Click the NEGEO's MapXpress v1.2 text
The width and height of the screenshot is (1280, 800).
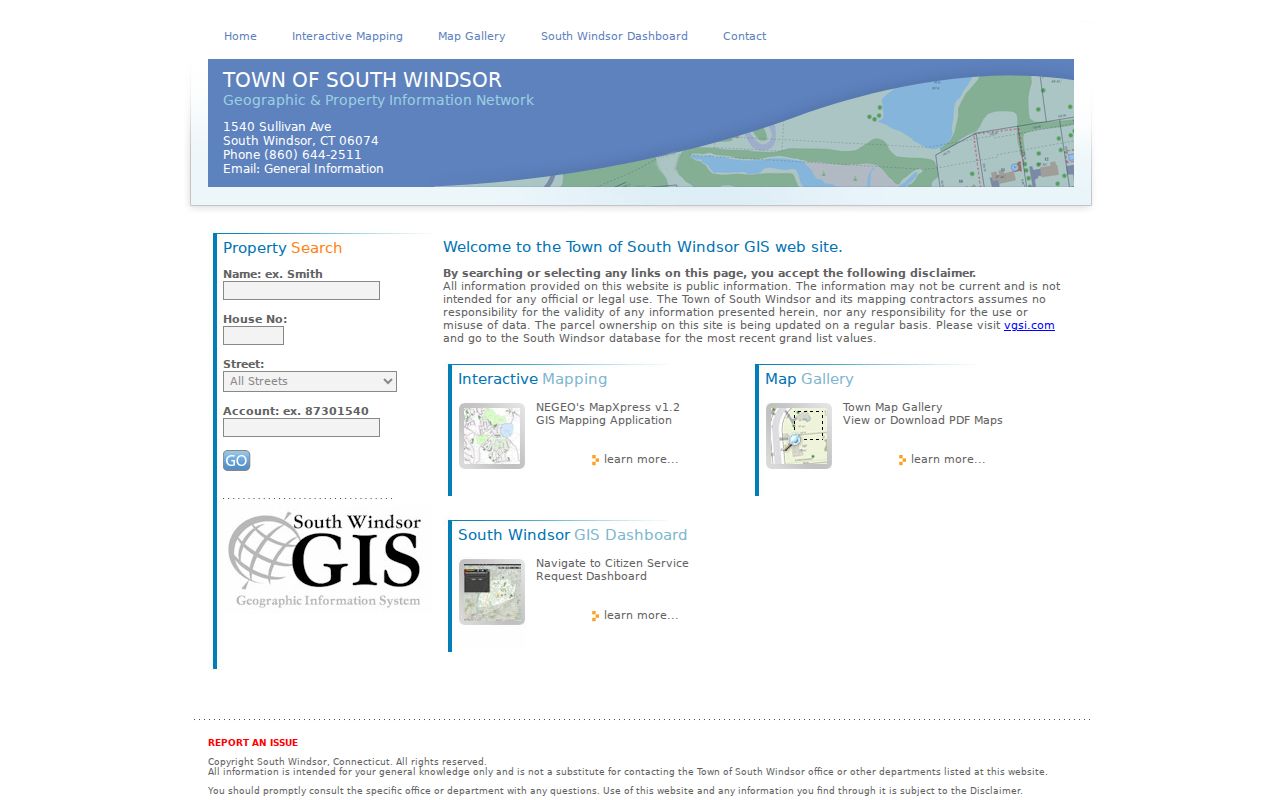click(x=608, y=407)
